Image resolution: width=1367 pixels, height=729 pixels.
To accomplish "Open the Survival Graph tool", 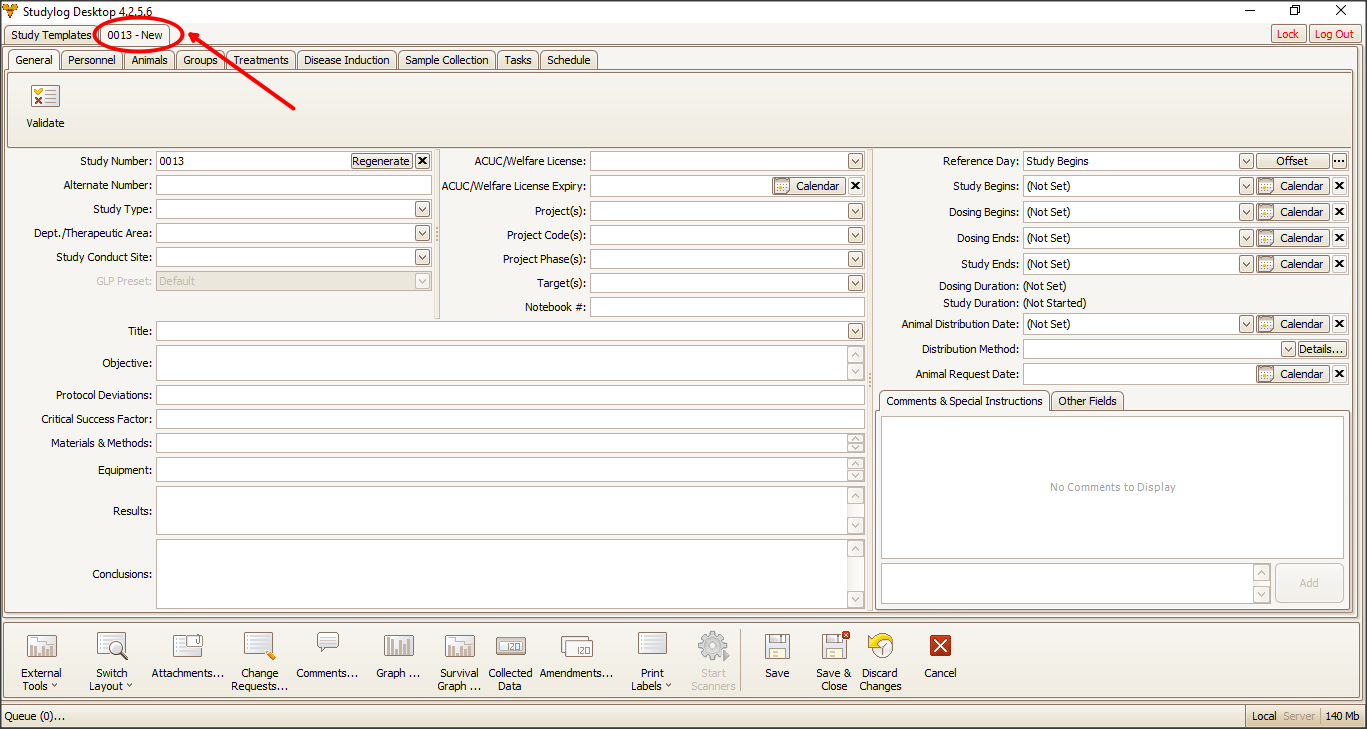I will (460, 661).
